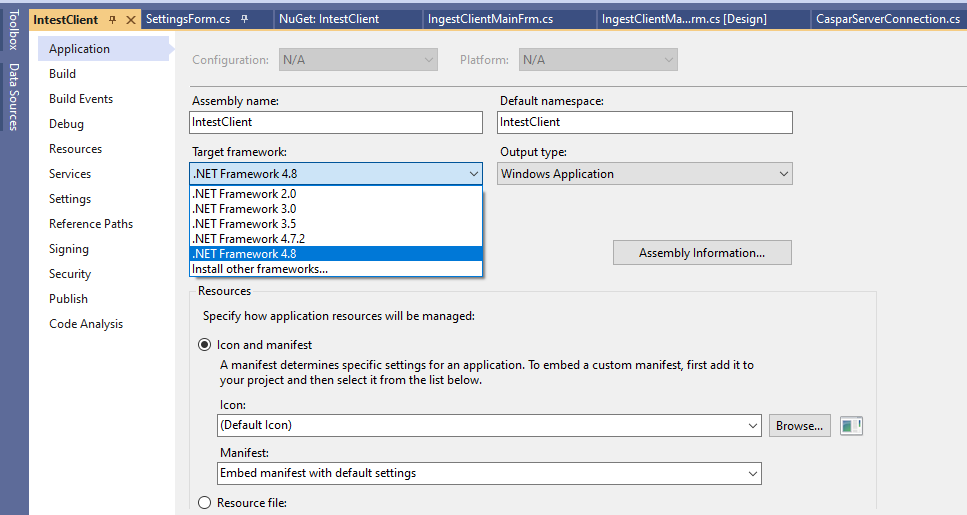Select Resource file radio button

click(204, 503)
